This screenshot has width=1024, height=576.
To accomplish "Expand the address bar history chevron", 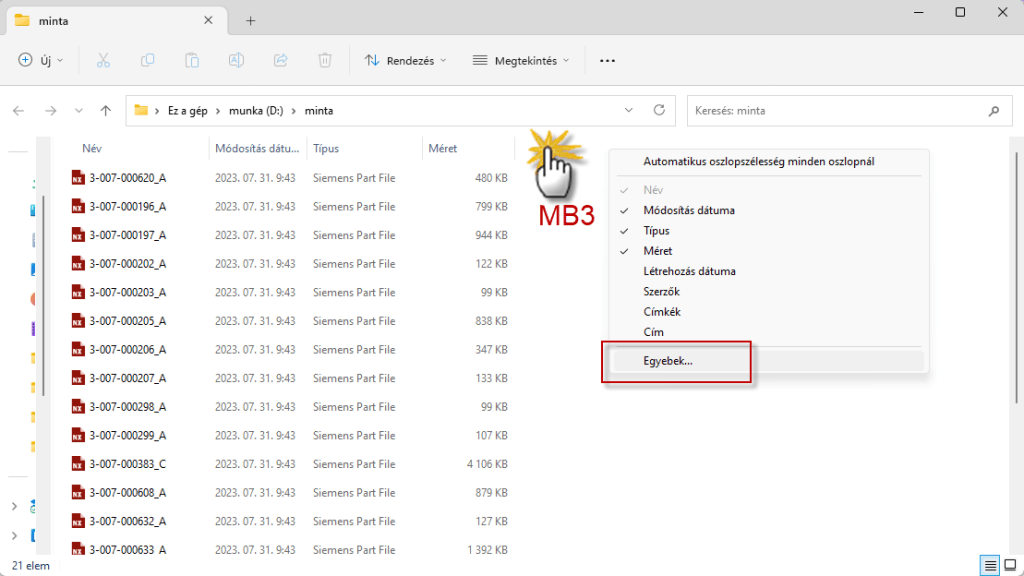I will [629, 111].
